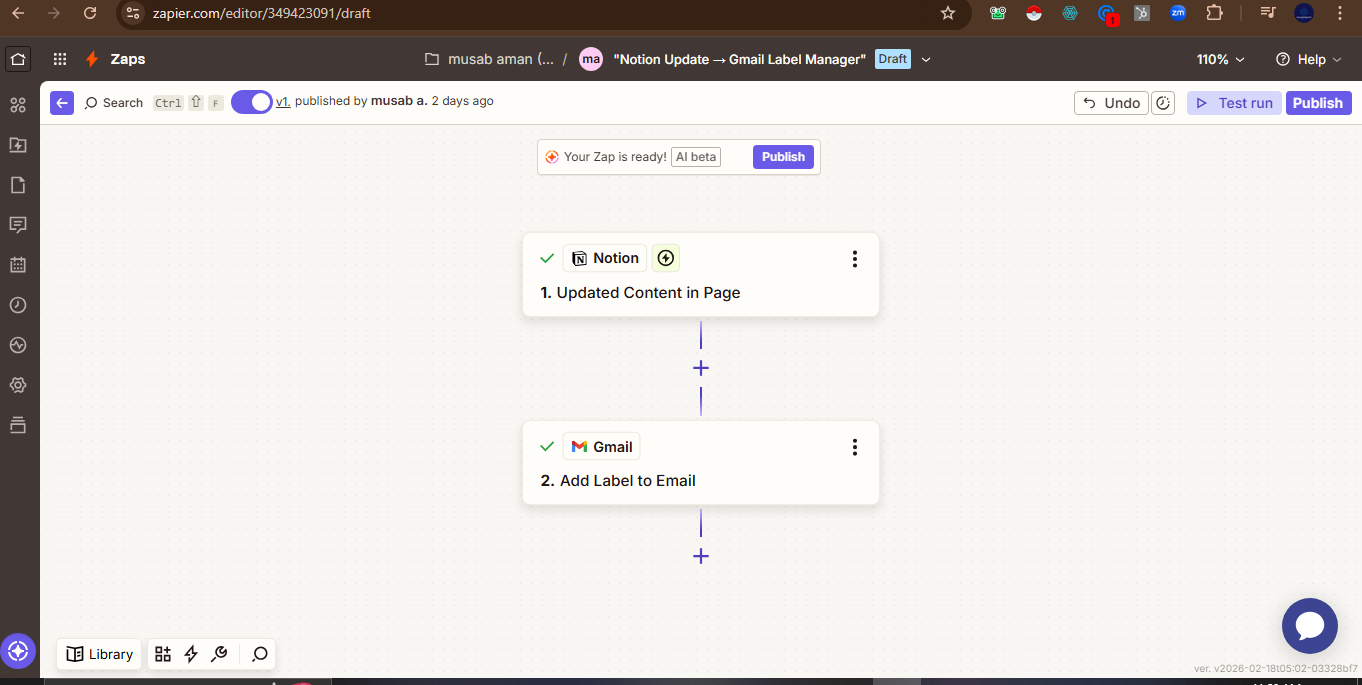The image size is (1362, 685).
Task: Expand the Zap title dropdown chevron
Action: [926, 59]
